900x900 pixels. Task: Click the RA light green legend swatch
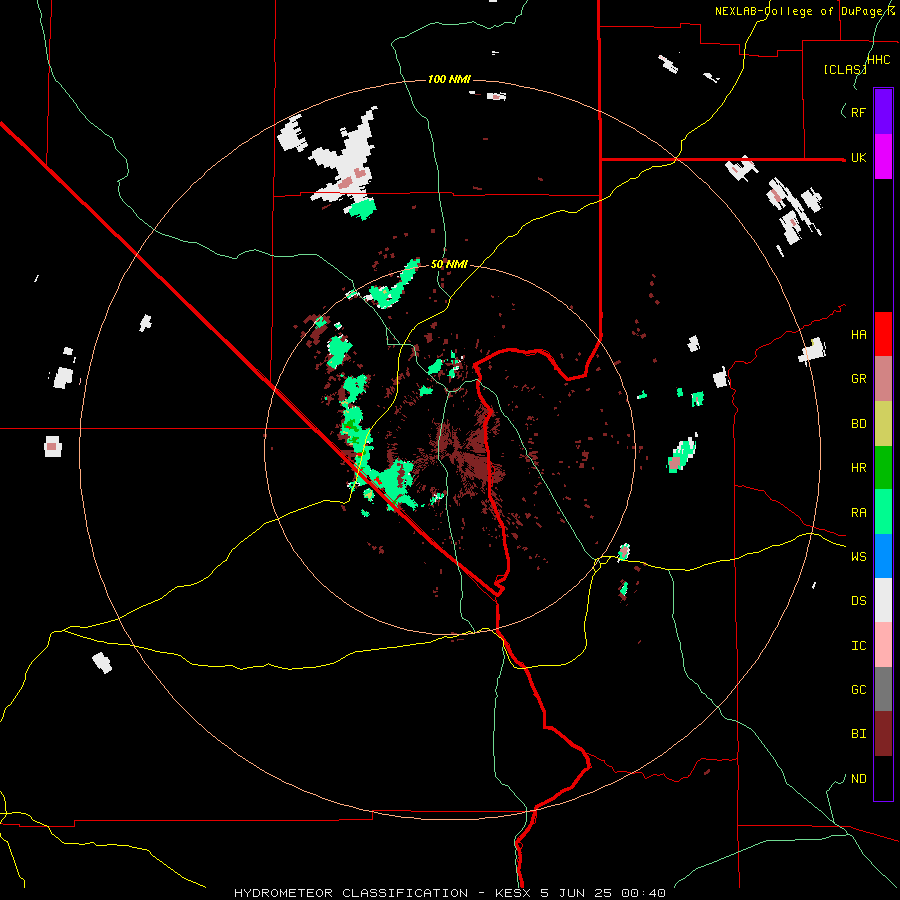click(x=883, y=512)
